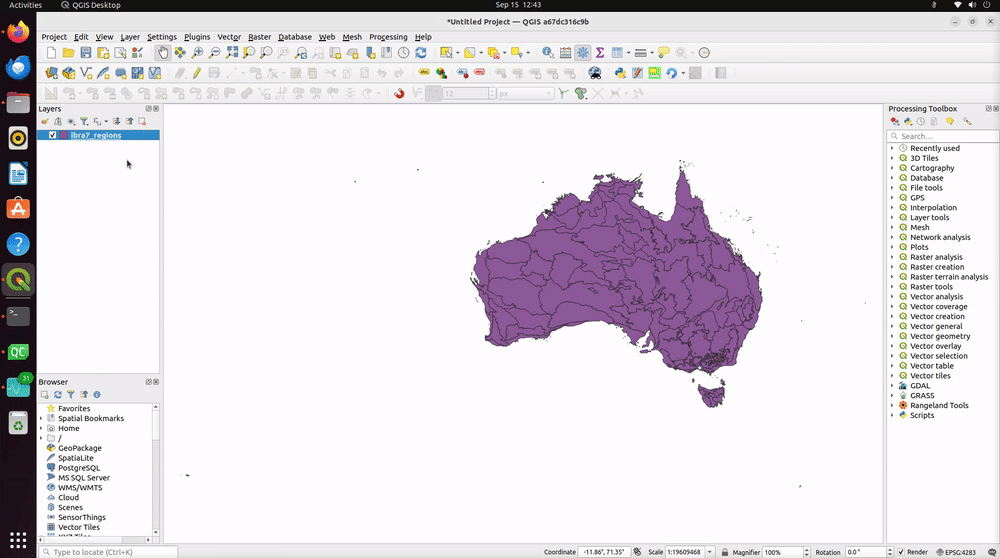Screen dimensions: 1000x558
Task: Expand the Vector geometry toolbox group
Action: (892, 336)
